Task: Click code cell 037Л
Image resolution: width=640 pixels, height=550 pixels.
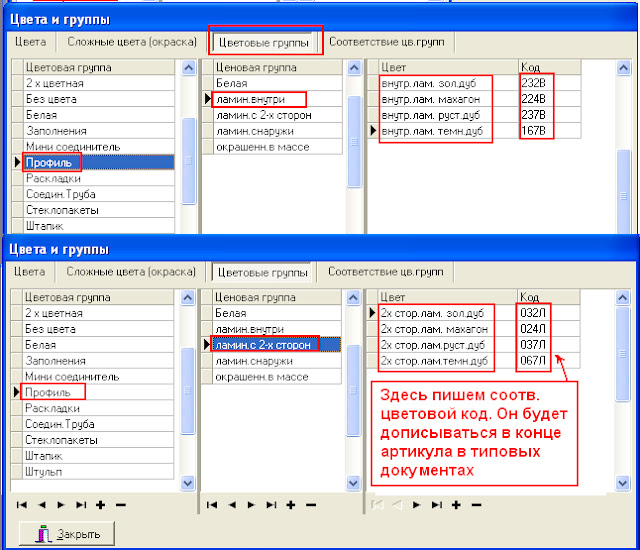Action: tap(548, 345)
